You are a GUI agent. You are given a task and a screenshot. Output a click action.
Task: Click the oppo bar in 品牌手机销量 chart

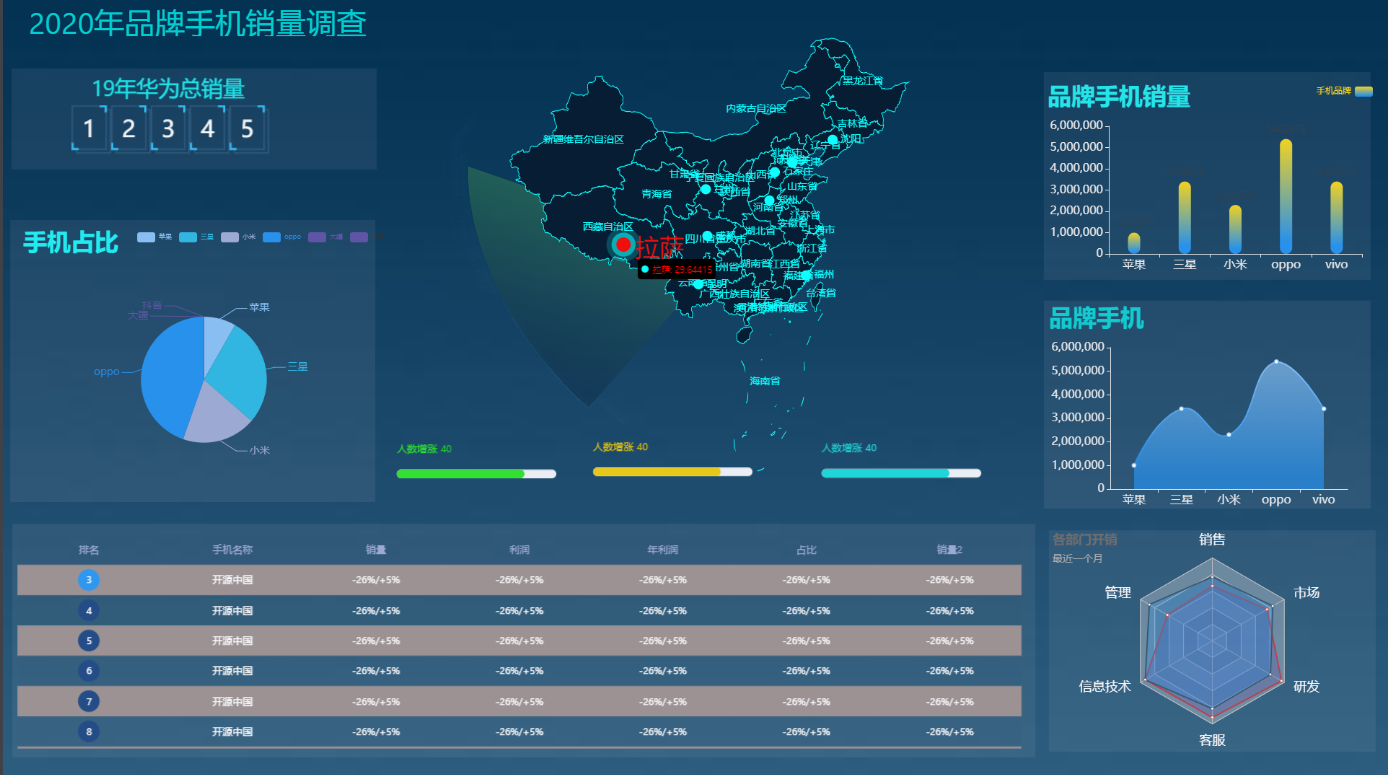1286,197
